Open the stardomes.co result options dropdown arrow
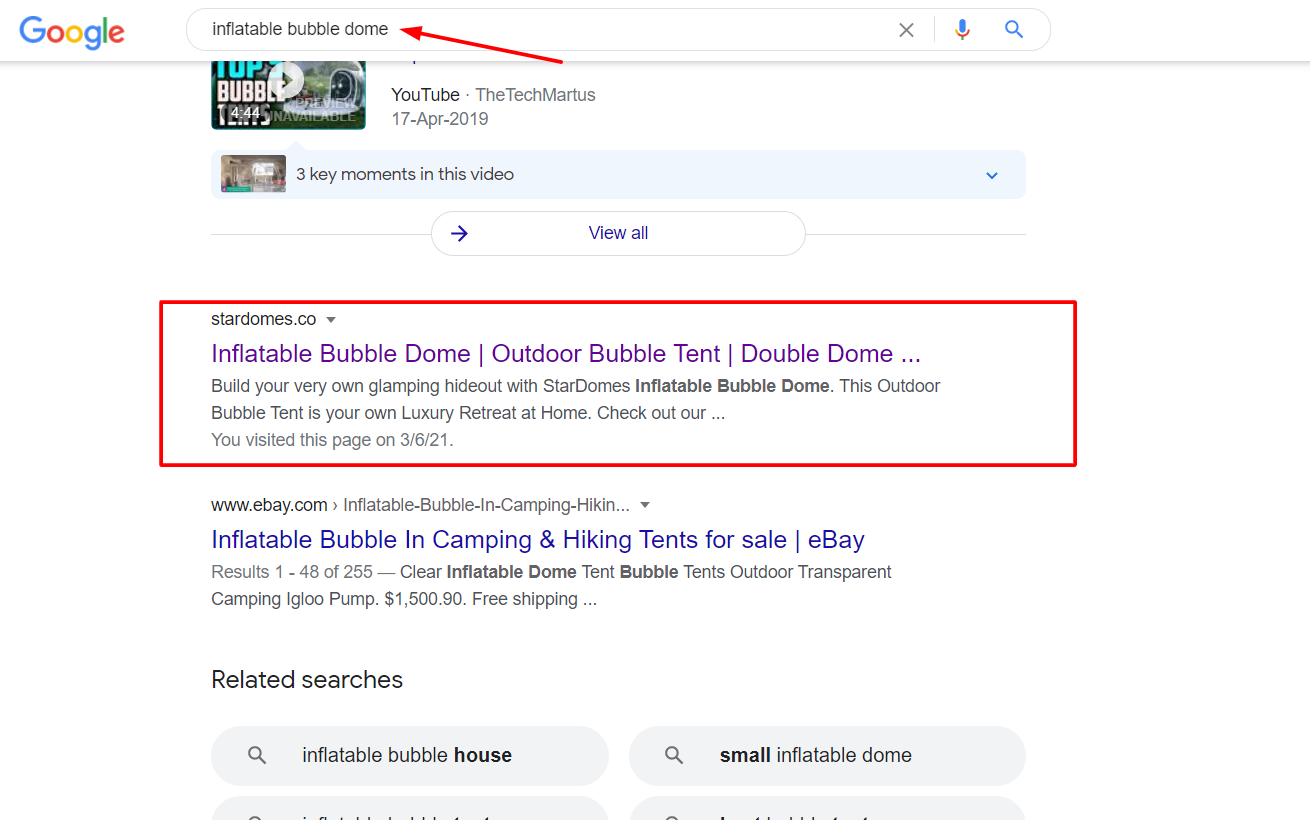This screenshot has width=1310, height=820. (x=331, y=320)
